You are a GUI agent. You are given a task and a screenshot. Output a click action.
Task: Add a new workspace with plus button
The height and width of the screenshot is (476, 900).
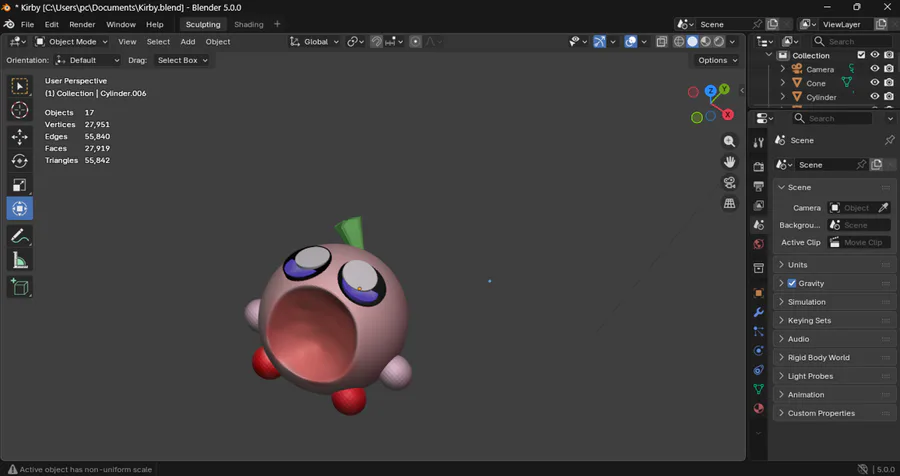tap(277, 24)
